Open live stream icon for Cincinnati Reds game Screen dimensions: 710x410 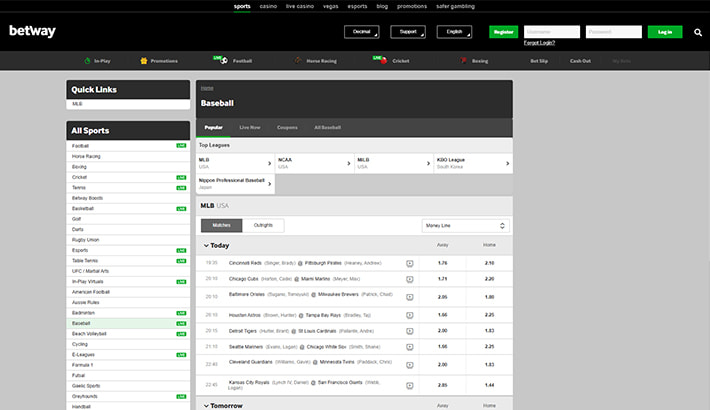pos(409,263)
